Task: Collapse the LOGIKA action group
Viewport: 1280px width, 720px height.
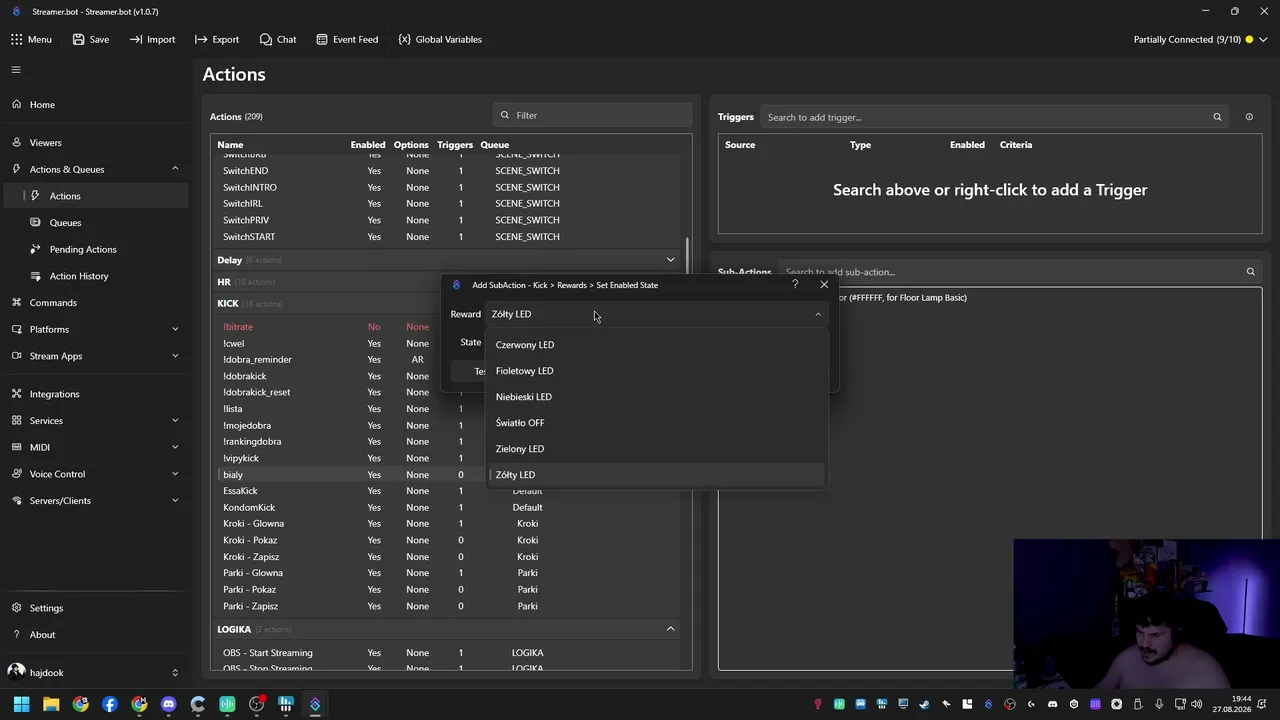Action: 671,629
